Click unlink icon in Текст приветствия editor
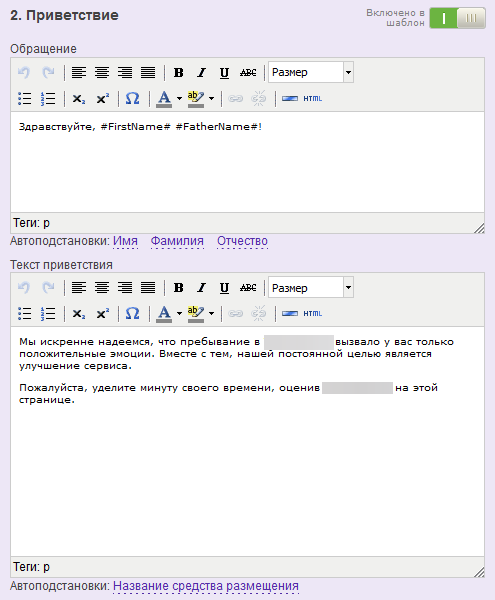Screen dimensions: 495x600 [259, 314]
